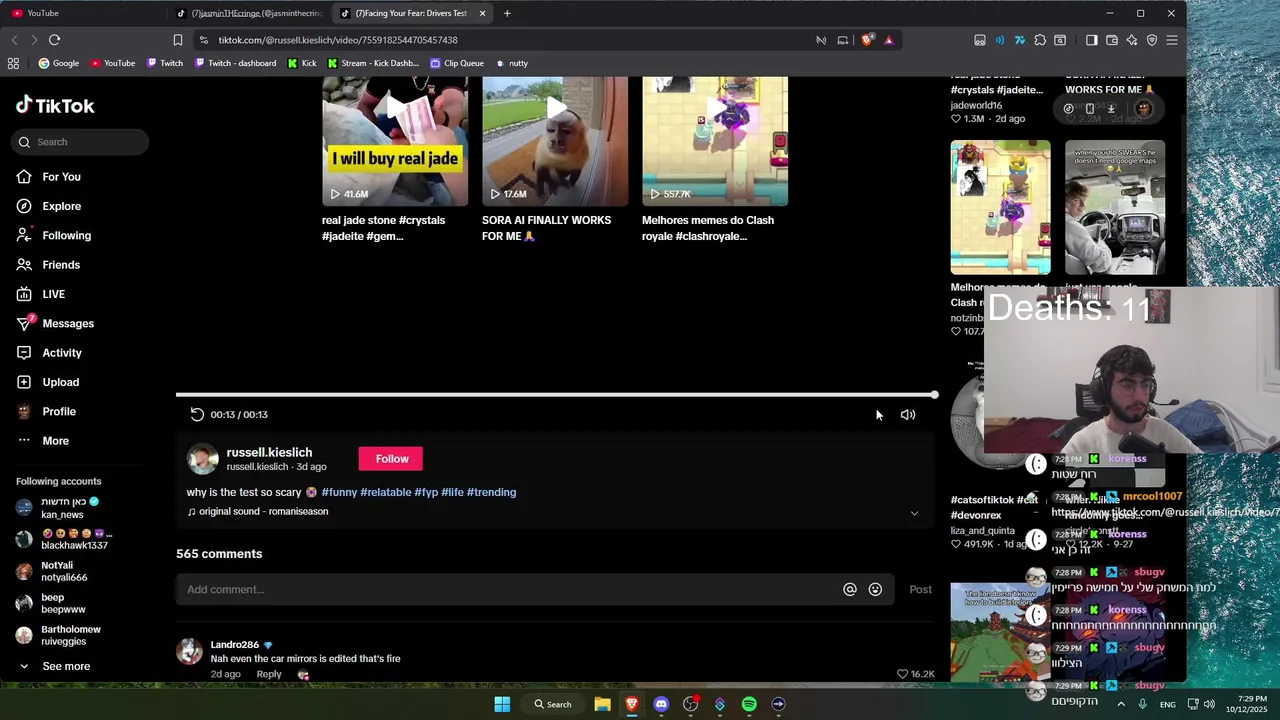
Task: Click the TikTok logo to go home
Action: coord(55,106)
